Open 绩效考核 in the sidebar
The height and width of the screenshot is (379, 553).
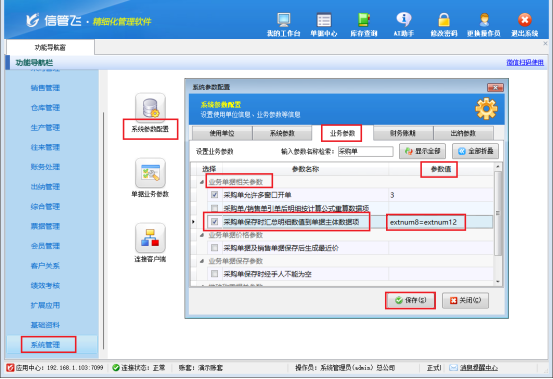coord(45,285)
